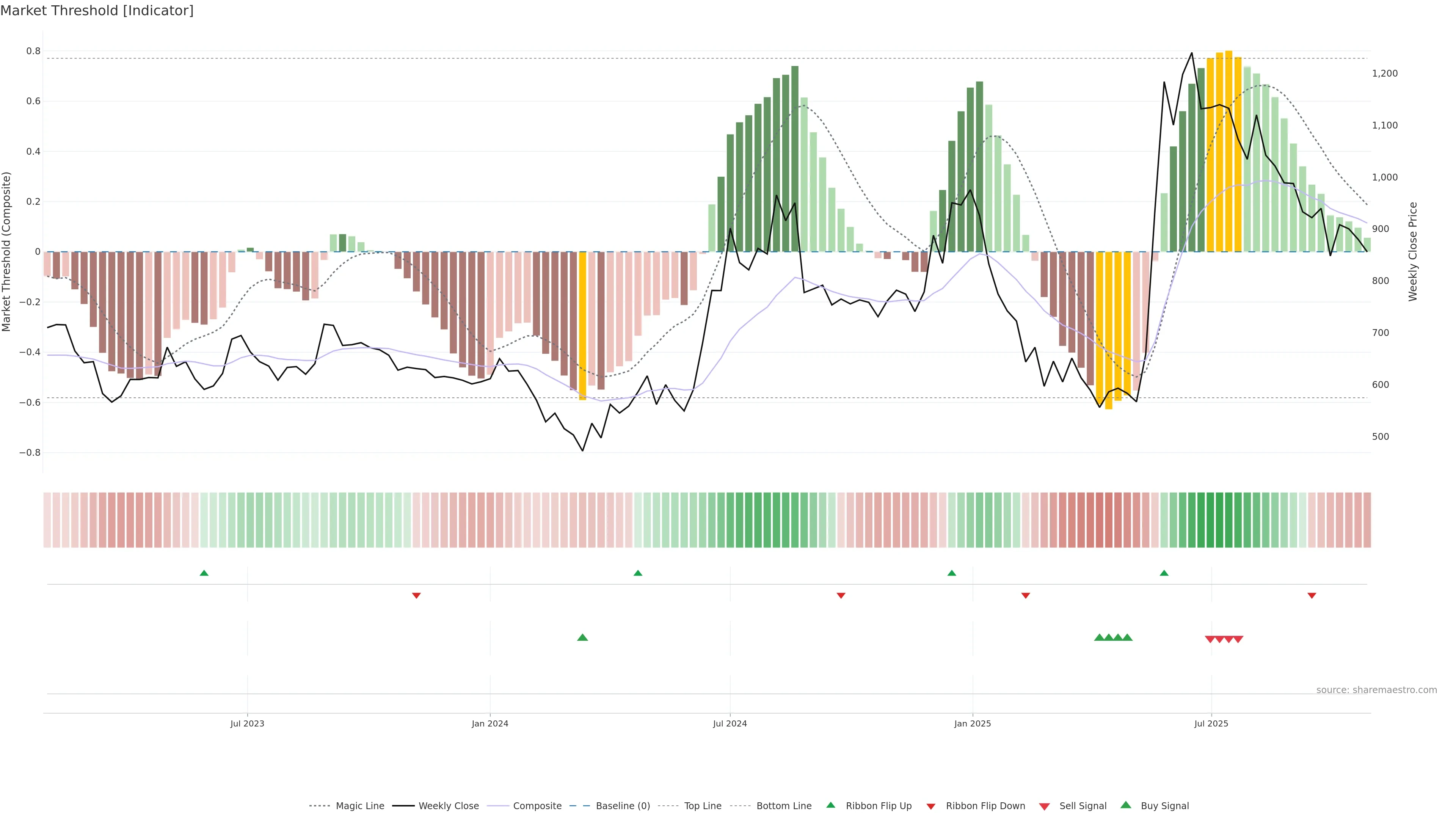Click the Market Threshold [Indicator] title

coord(97,11)
